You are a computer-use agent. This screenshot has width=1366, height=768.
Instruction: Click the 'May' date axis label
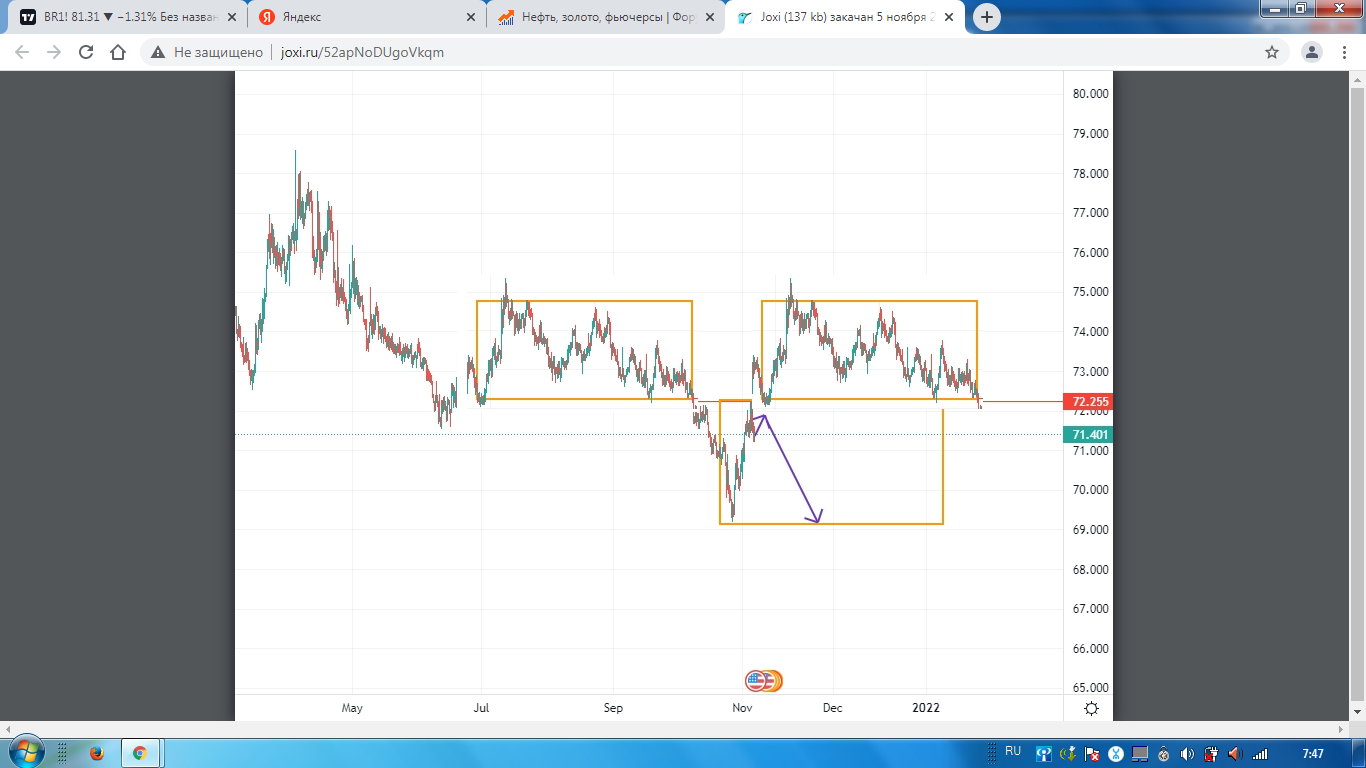pyautogui.click(x=352, y=708)
